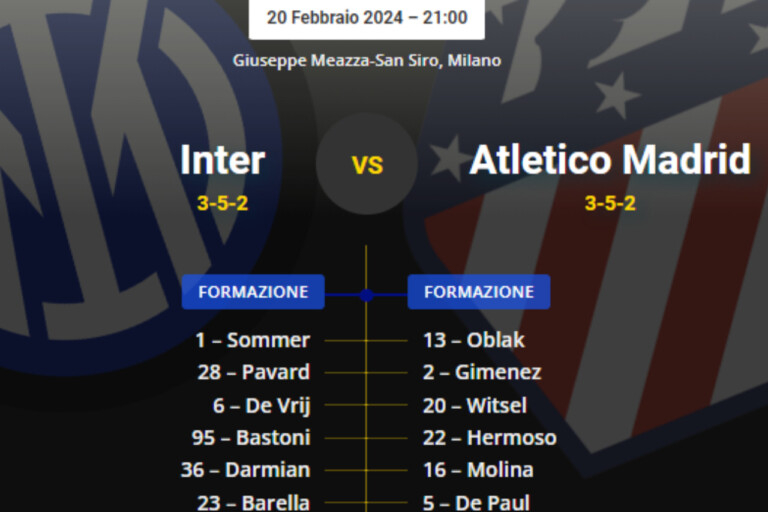
Task: Click player 13 – Oblak
Action: [474, 340]
